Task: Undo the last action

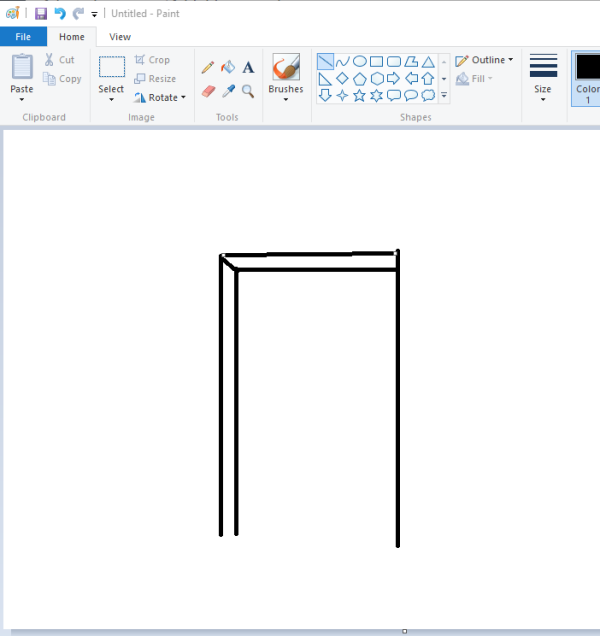Action: (60, 14)
